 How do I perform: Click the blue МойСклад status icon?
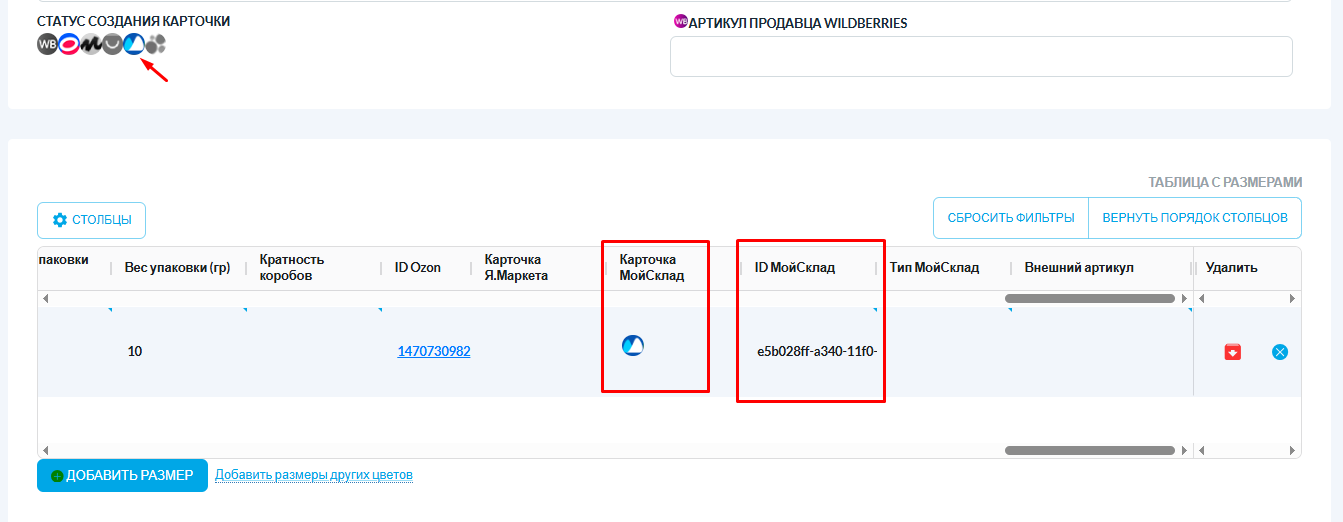click(133, 44)
